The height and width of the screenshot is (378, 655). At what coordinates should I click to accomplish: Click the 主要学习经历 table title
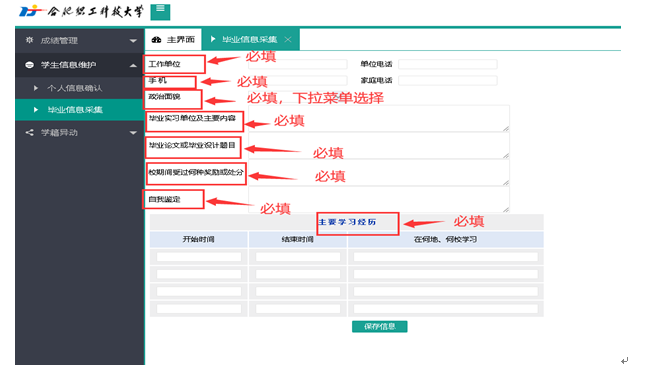[347, 222]
